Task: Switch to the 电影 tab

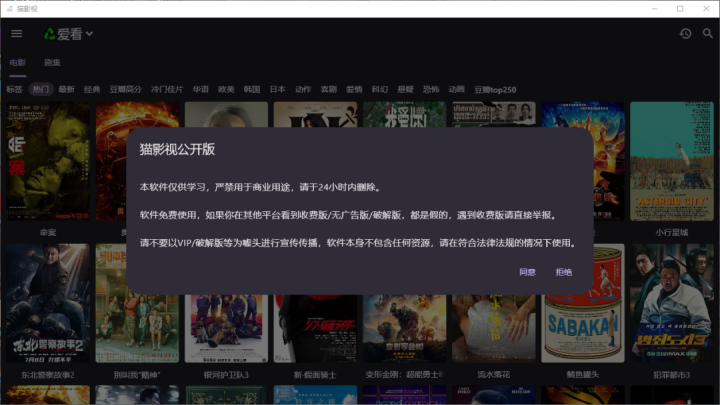Action: point(18,62)
